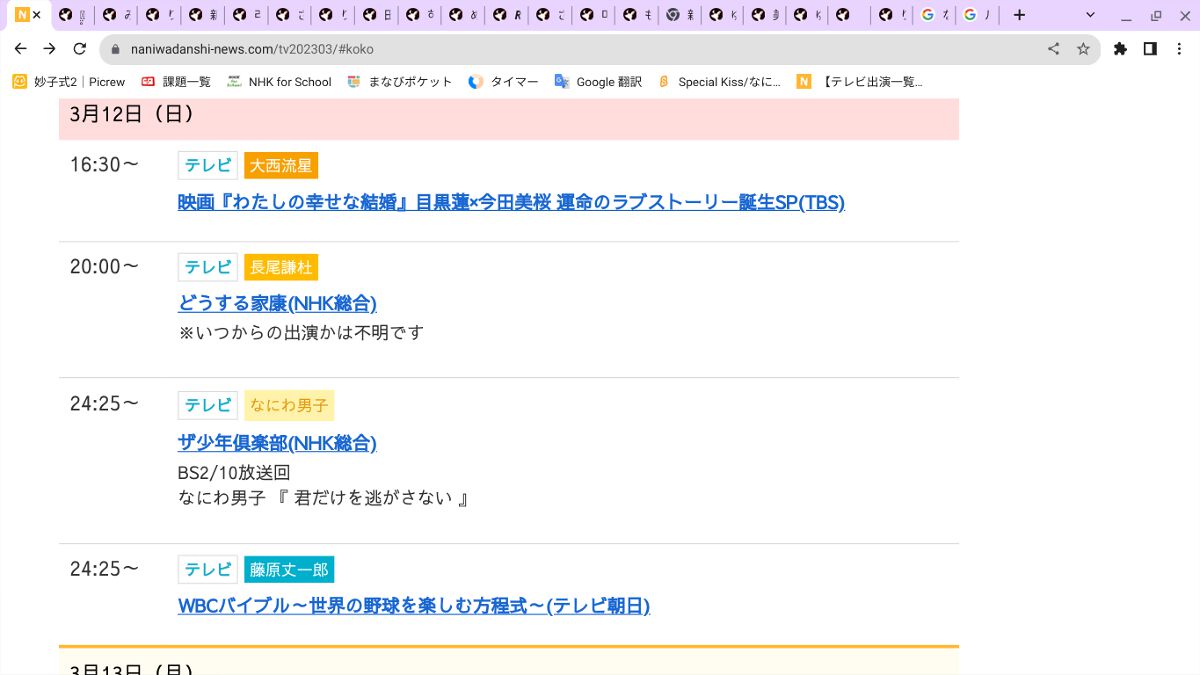Reload the current page
Screen dimensions: 1200x675
[x=80, y=48]
